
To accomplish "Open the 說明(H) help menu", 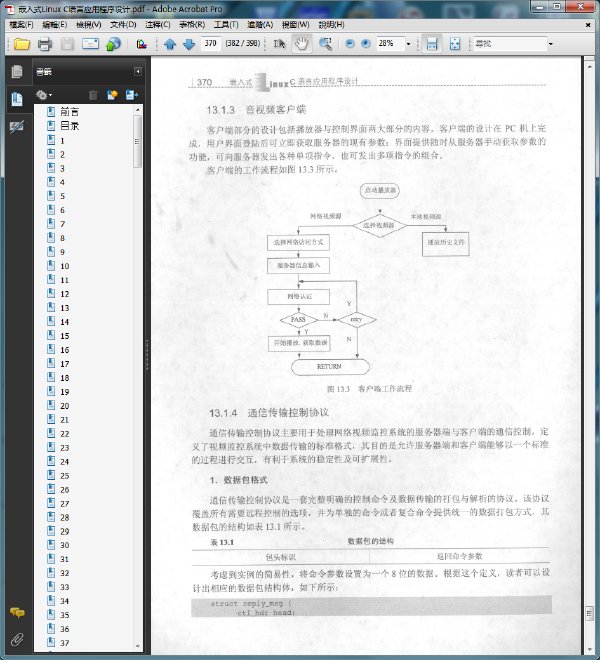I will (x=331, y=25).
